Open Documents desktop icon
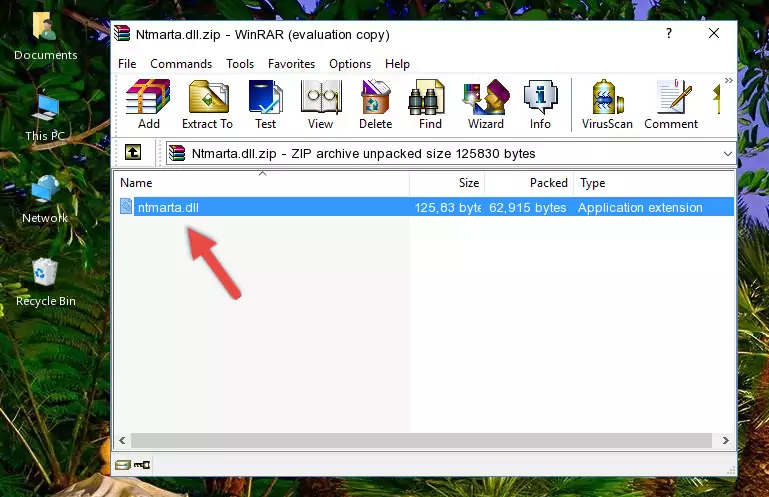 coord(46,36)
